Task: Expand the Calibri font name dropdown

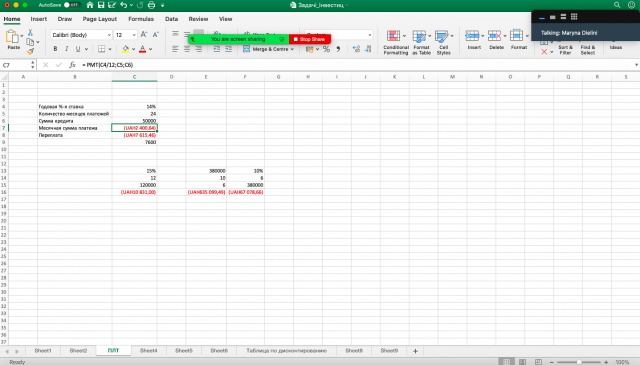Action: (x=109, y=35)
